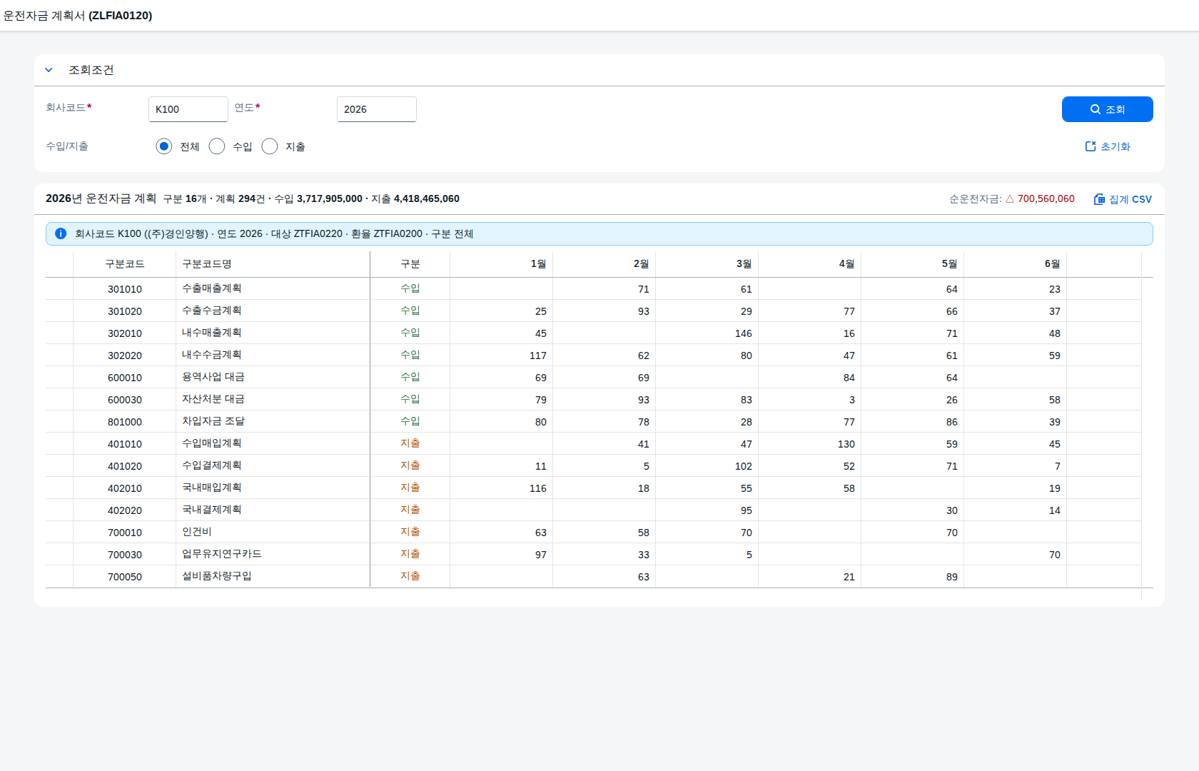Screen dimensions: 1199x771
Task: Select row code 700050
Action: [x=125, y=577]
